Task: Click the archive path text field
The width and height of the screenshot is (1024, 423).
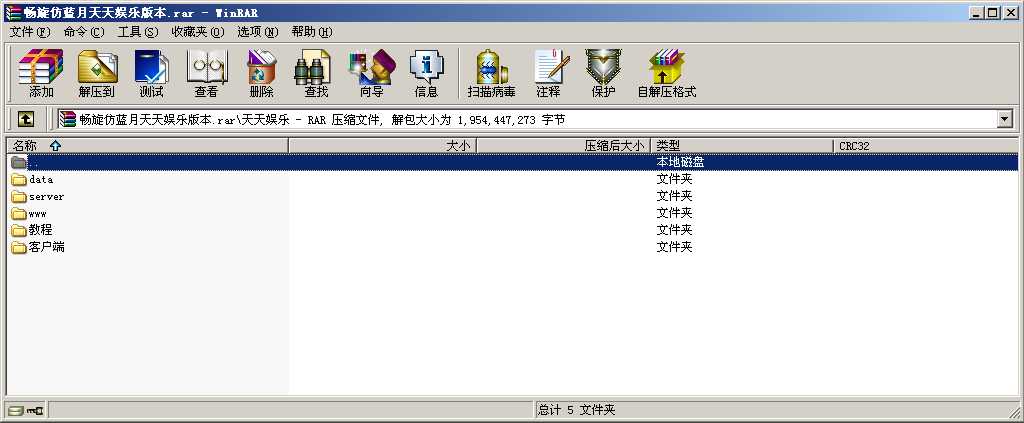Action: click(528, 119)
